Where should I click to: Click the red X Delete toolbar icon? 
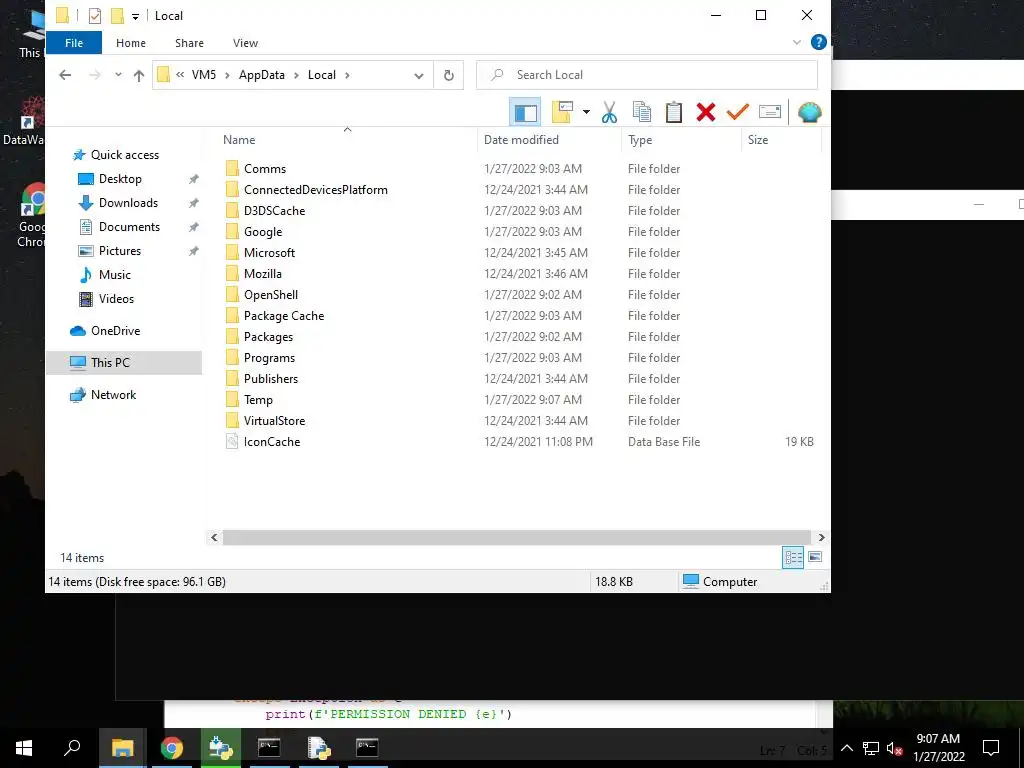tap(705, 112)
